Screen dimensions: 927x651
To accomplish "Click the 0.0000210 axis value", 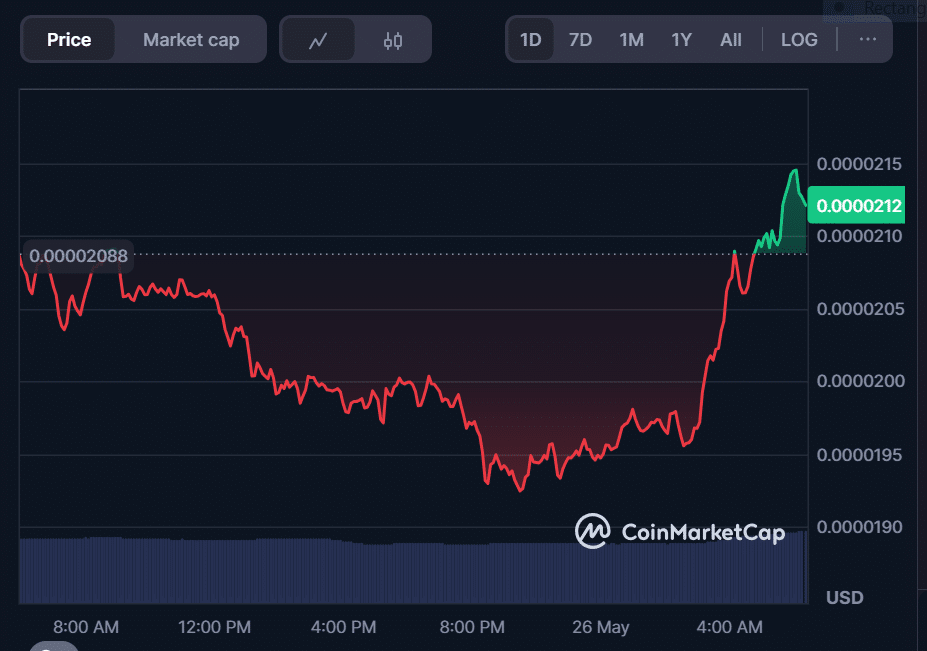I will pyautogui.click(x=859, y=236).
